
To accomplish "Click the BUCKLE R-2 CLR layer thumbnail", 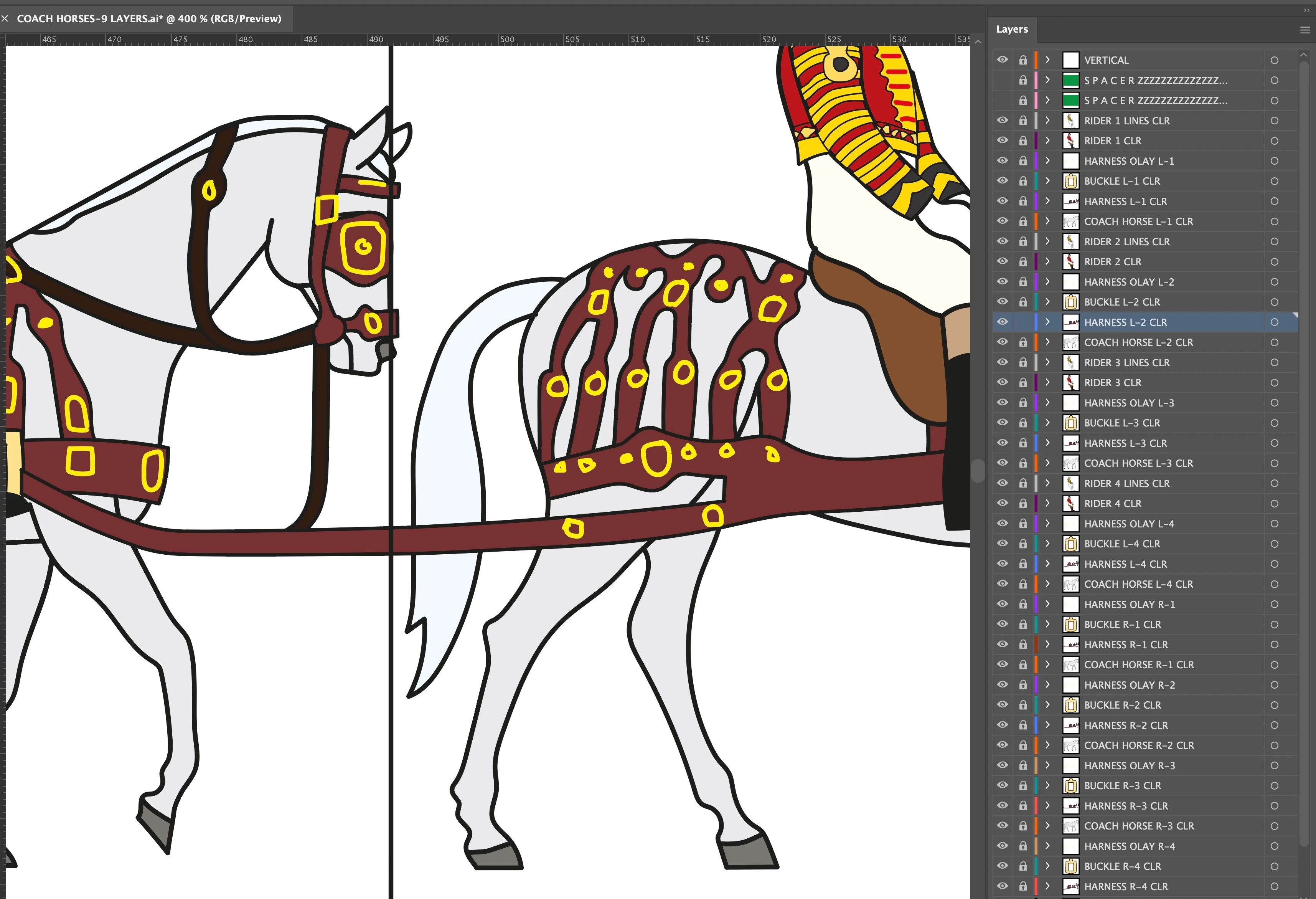I will click(x=1070, y=705).
